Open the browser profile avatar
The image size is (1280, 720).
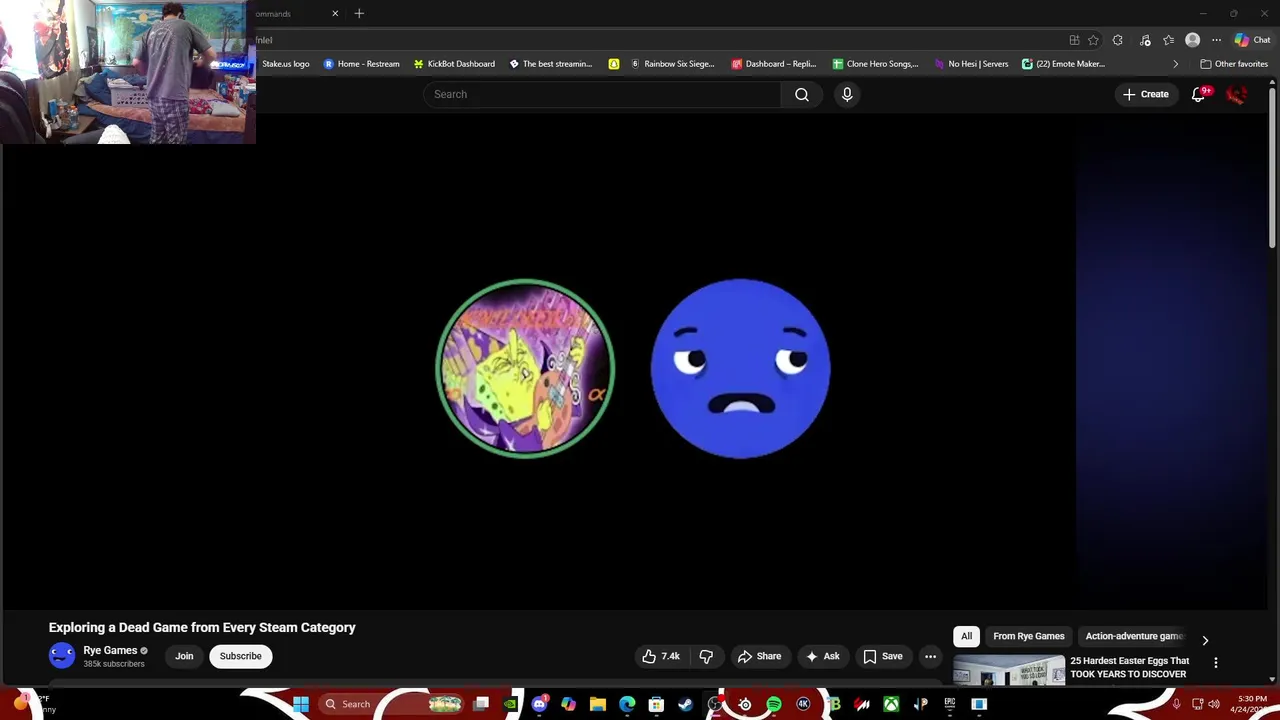click(x=1192, y=40)
